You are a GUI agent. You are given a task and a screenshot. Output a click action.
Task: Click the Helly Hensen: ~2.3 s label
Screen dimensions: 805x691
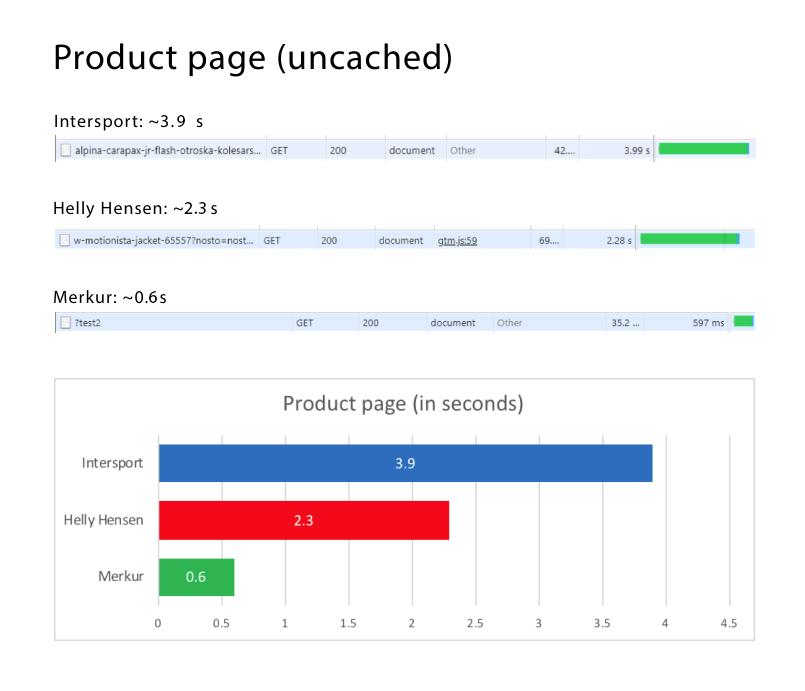tap(135, 208)
